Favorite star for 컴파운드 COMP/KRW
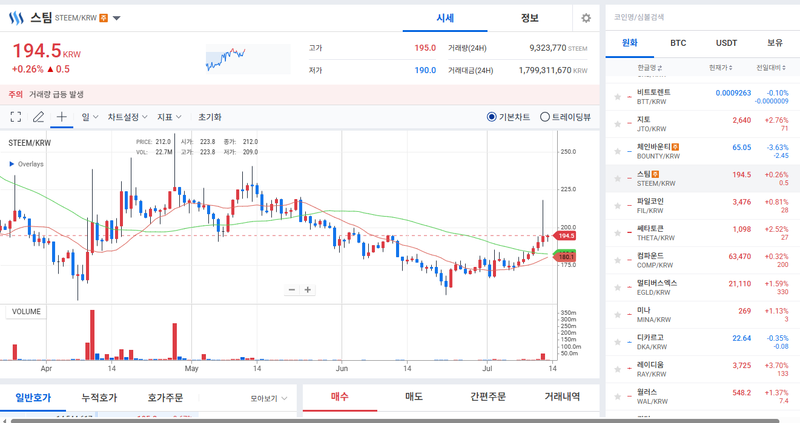Viewport: 800px width, 423px height. 617,260
